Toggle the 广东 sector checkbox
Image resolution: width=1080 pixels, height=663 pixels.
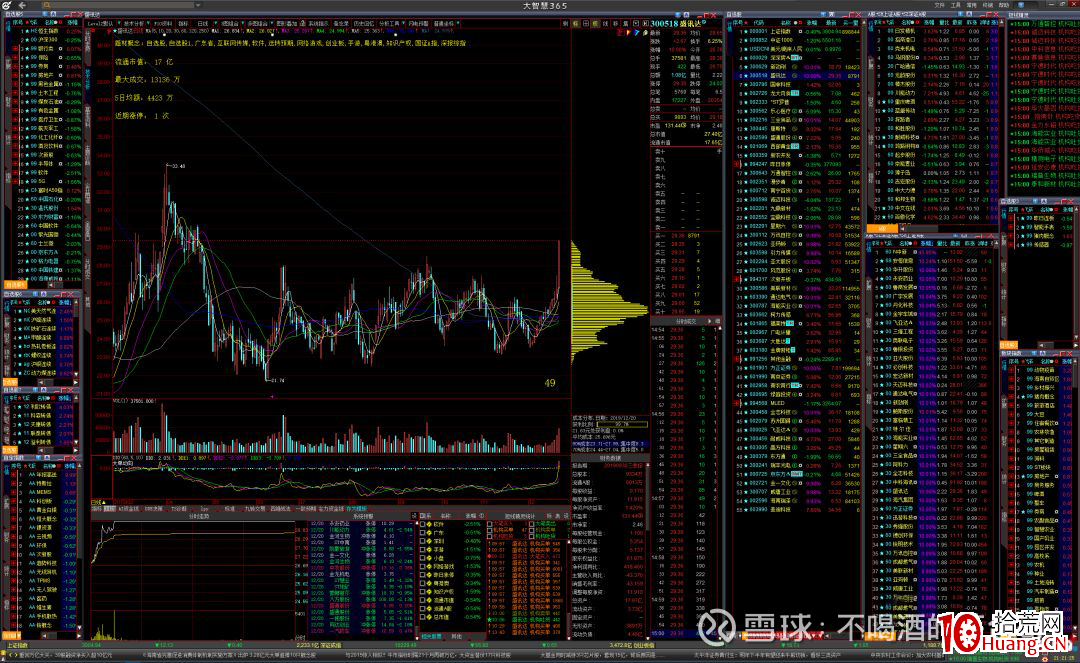(422, 533)
